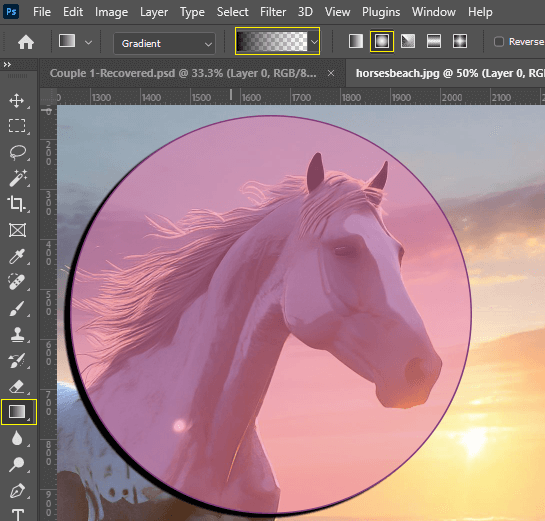Open the View menu
This screenshot has height=521, width=545.
coord(337,12)
